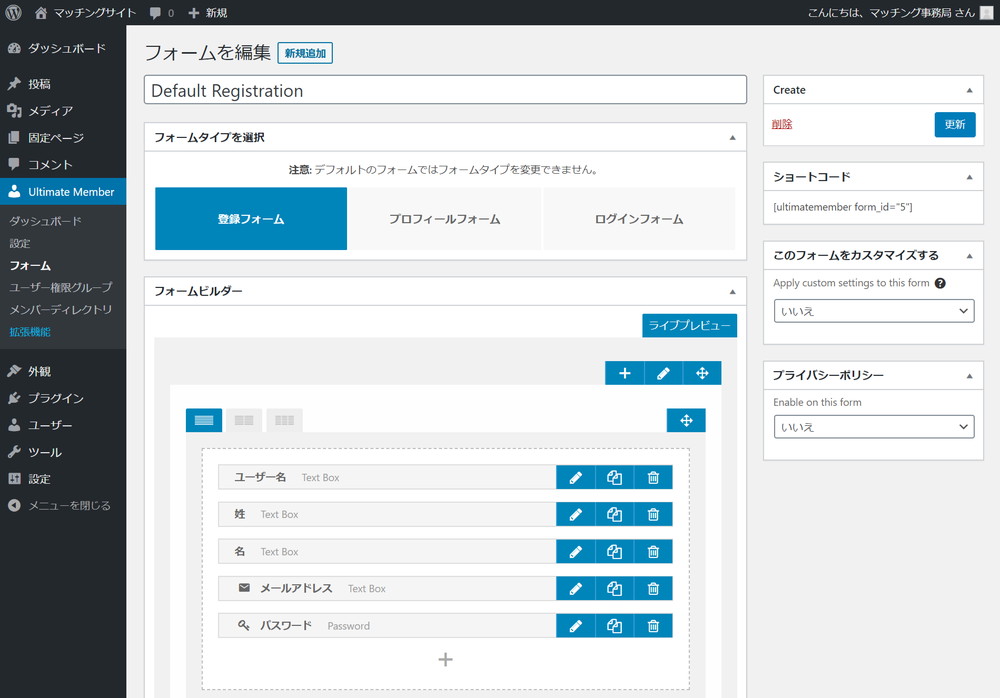This screenshot has height=698, width=1000.
Task: Delete the メールアドレス field
Action: click(653, 589)
